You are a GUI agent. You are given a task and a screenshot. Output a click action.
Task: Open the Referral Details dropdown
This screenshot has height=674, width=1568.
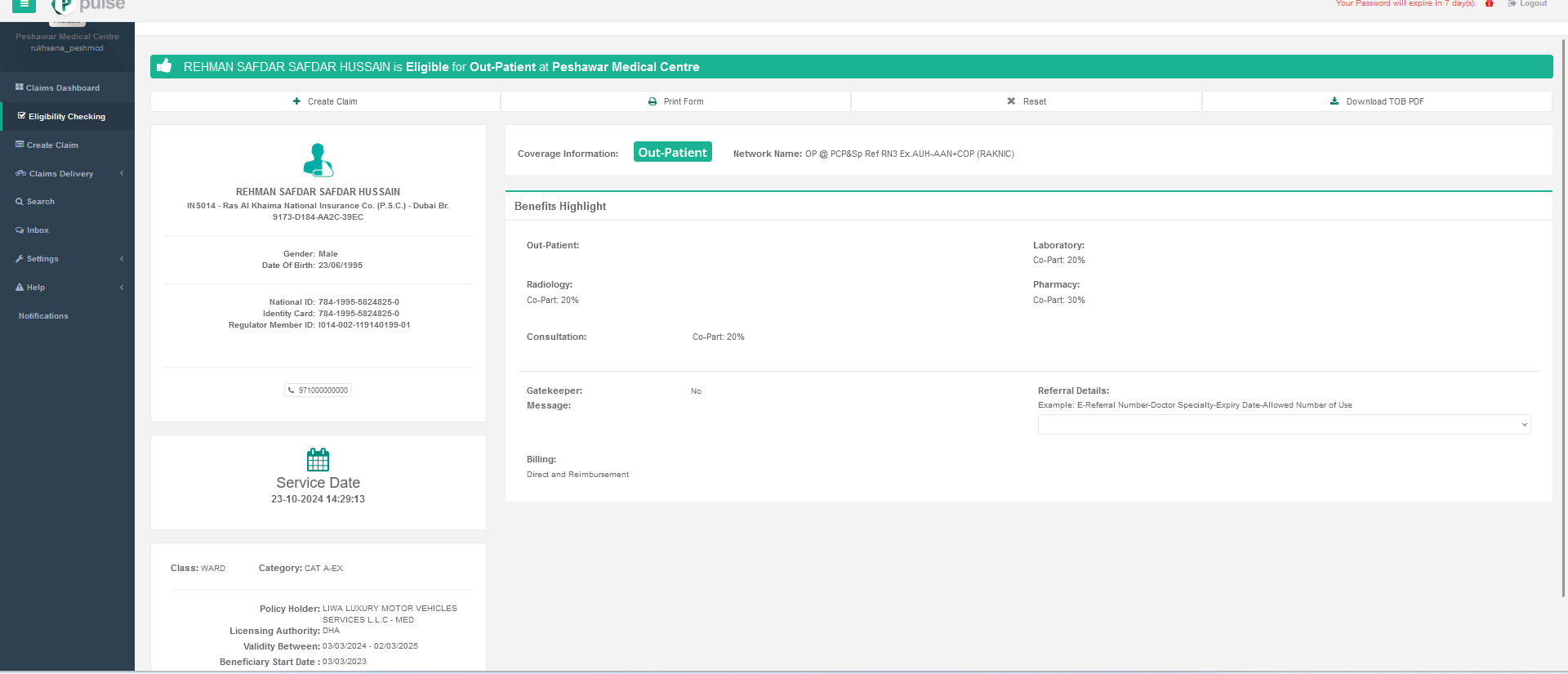pos(1283,425)
